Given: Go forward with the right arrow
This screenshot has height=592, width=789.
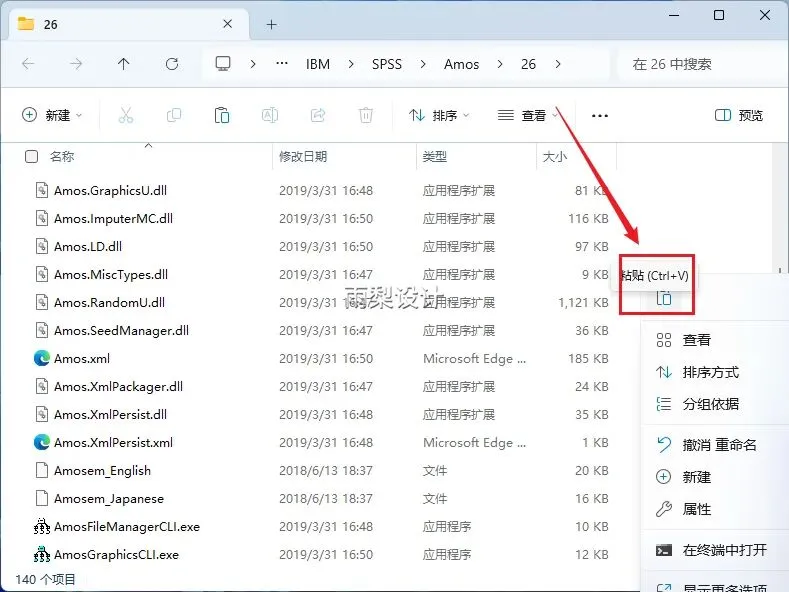Looking at the screenshot, I should (x=76, y=64).
